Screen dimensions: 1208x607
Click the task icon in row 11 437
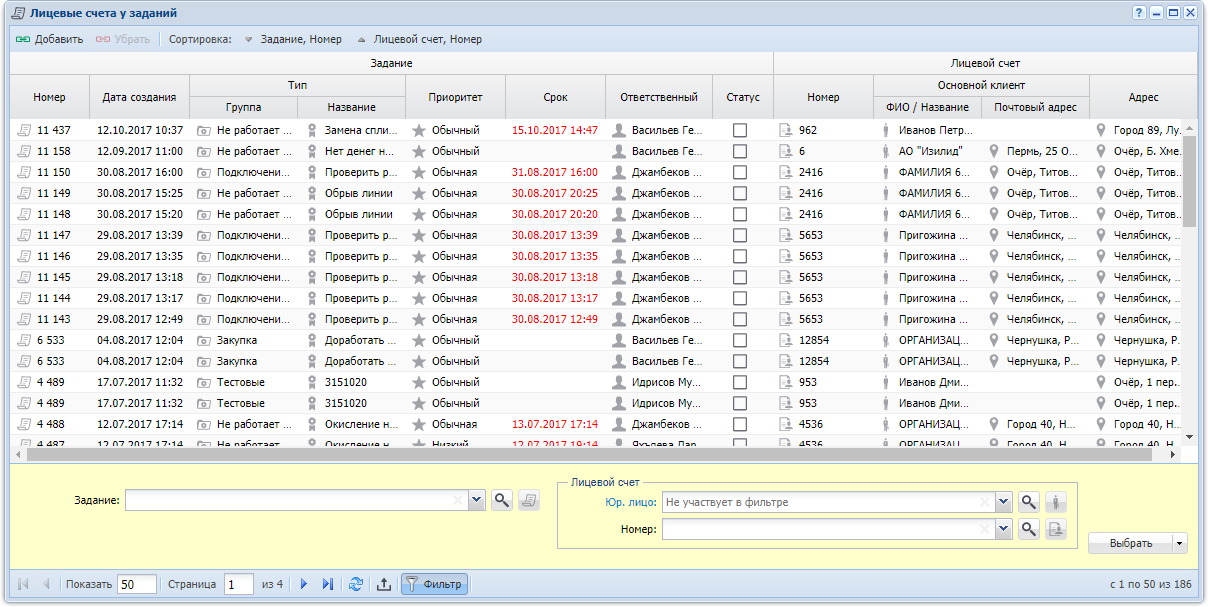(24, 130)
